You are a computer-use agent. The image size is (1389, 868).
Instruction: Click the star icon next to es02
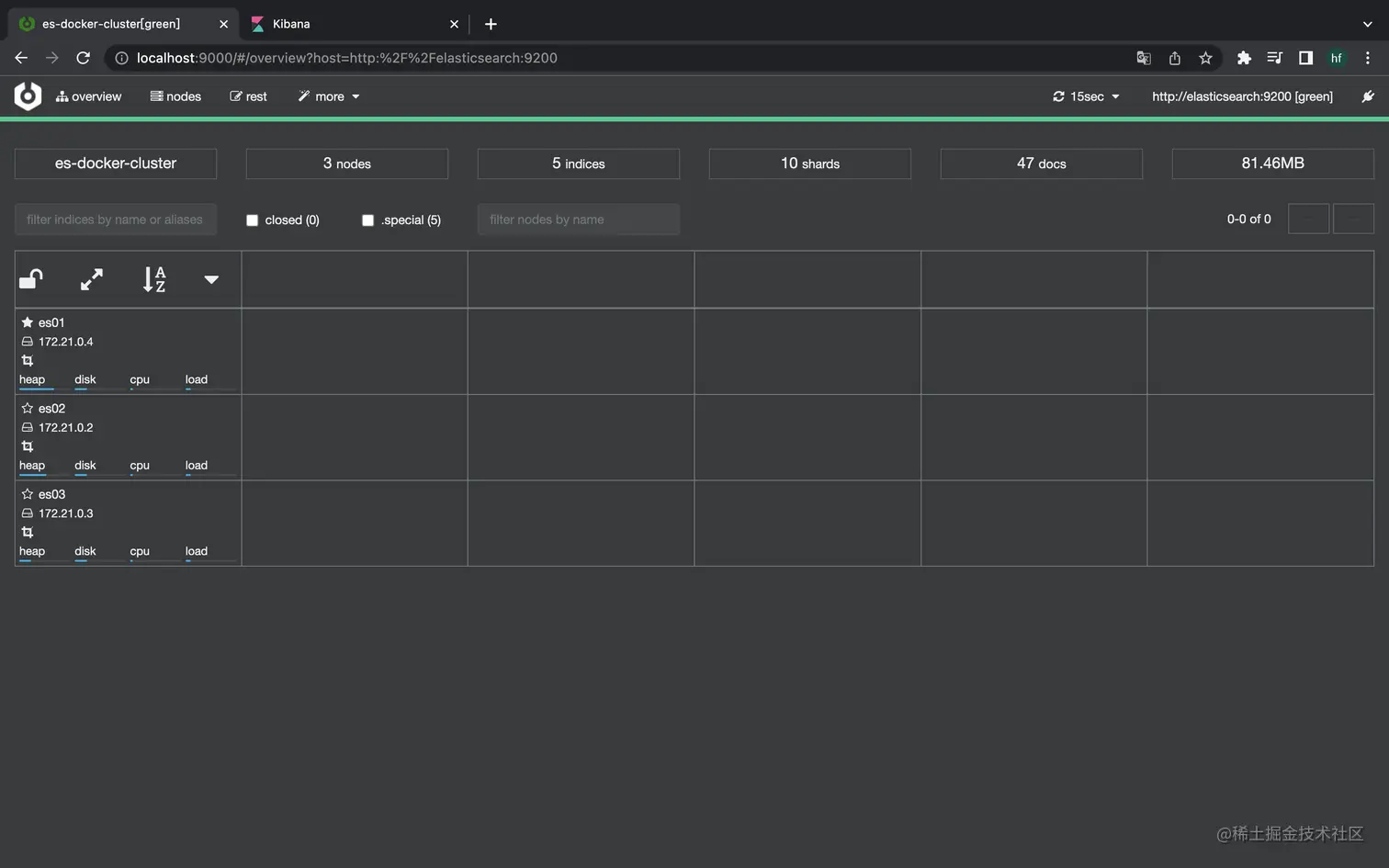[x=28, y=408]
